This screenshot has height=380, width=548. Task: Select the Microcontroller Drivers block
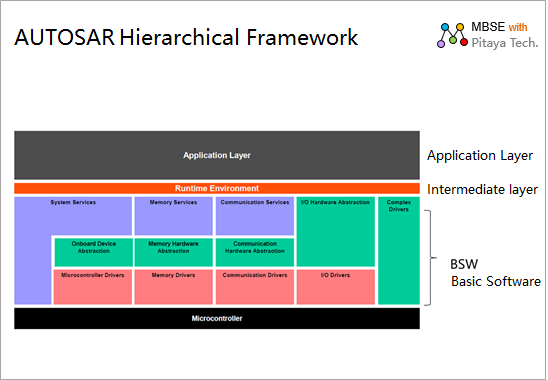93,287
